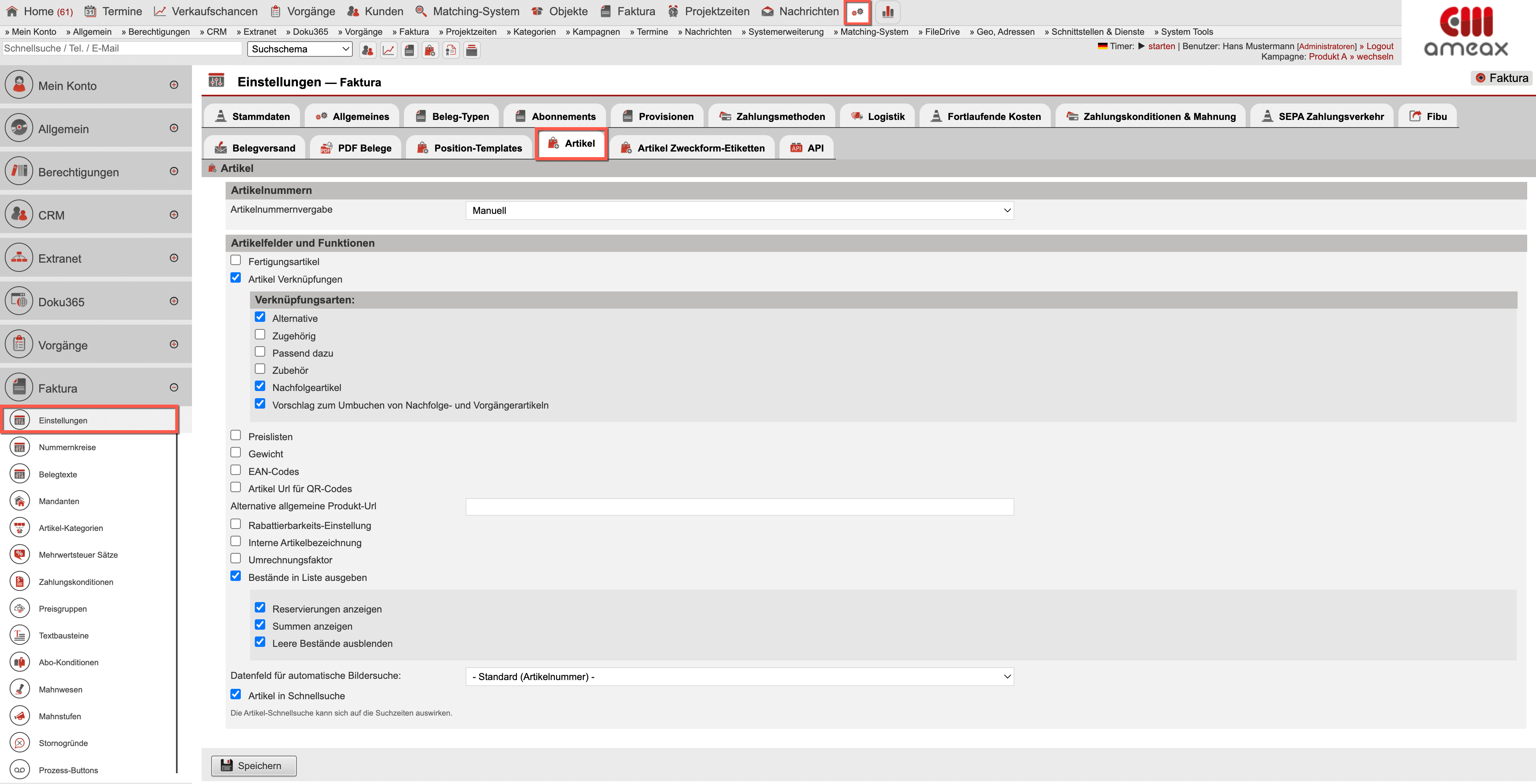
Task: Switch to the Zahlungsmethoden tab
Action: 772,116
